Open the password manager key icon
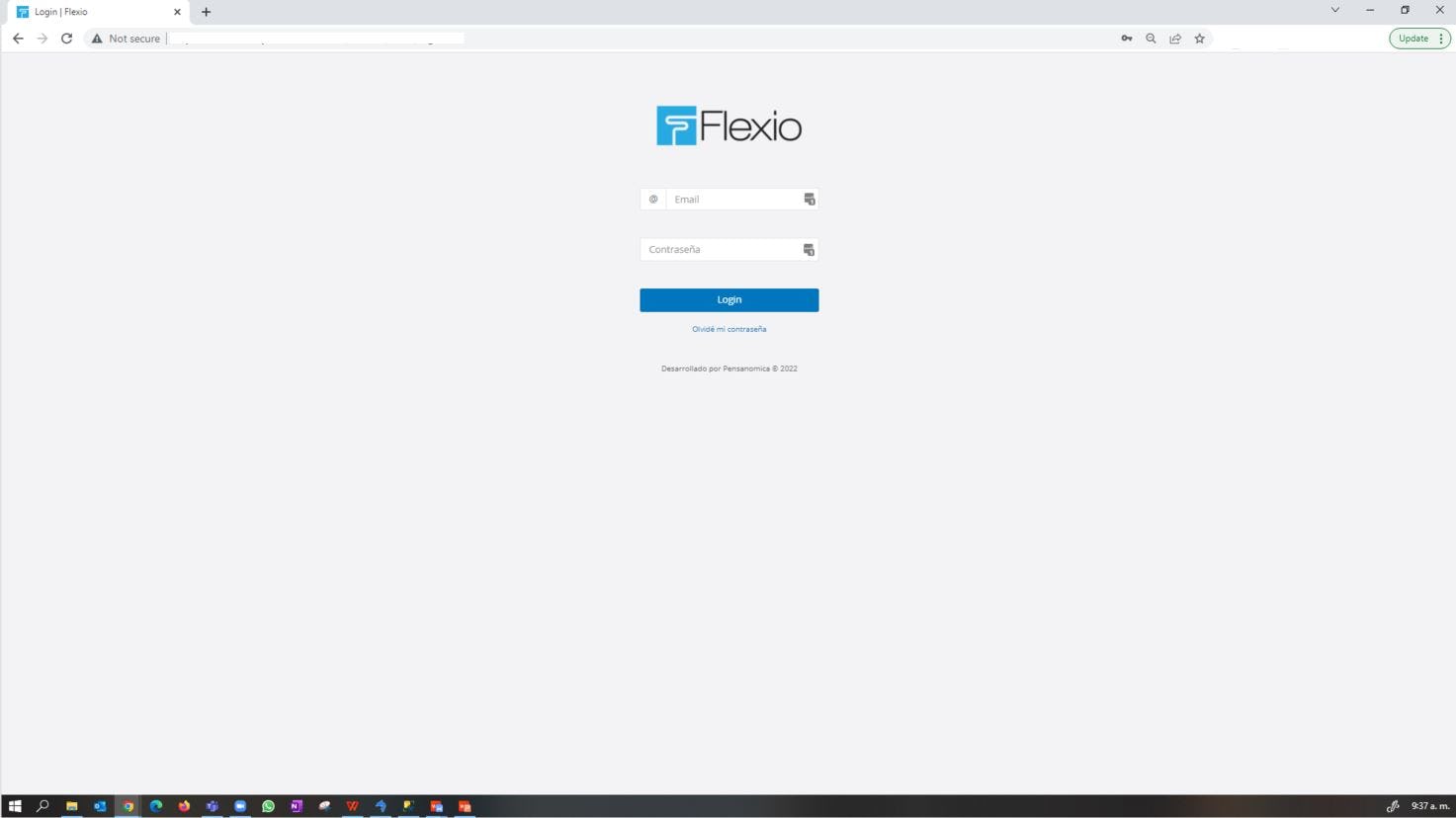Image resolution: width=1456 pixels, height=818 pixels. [1126, 38]
